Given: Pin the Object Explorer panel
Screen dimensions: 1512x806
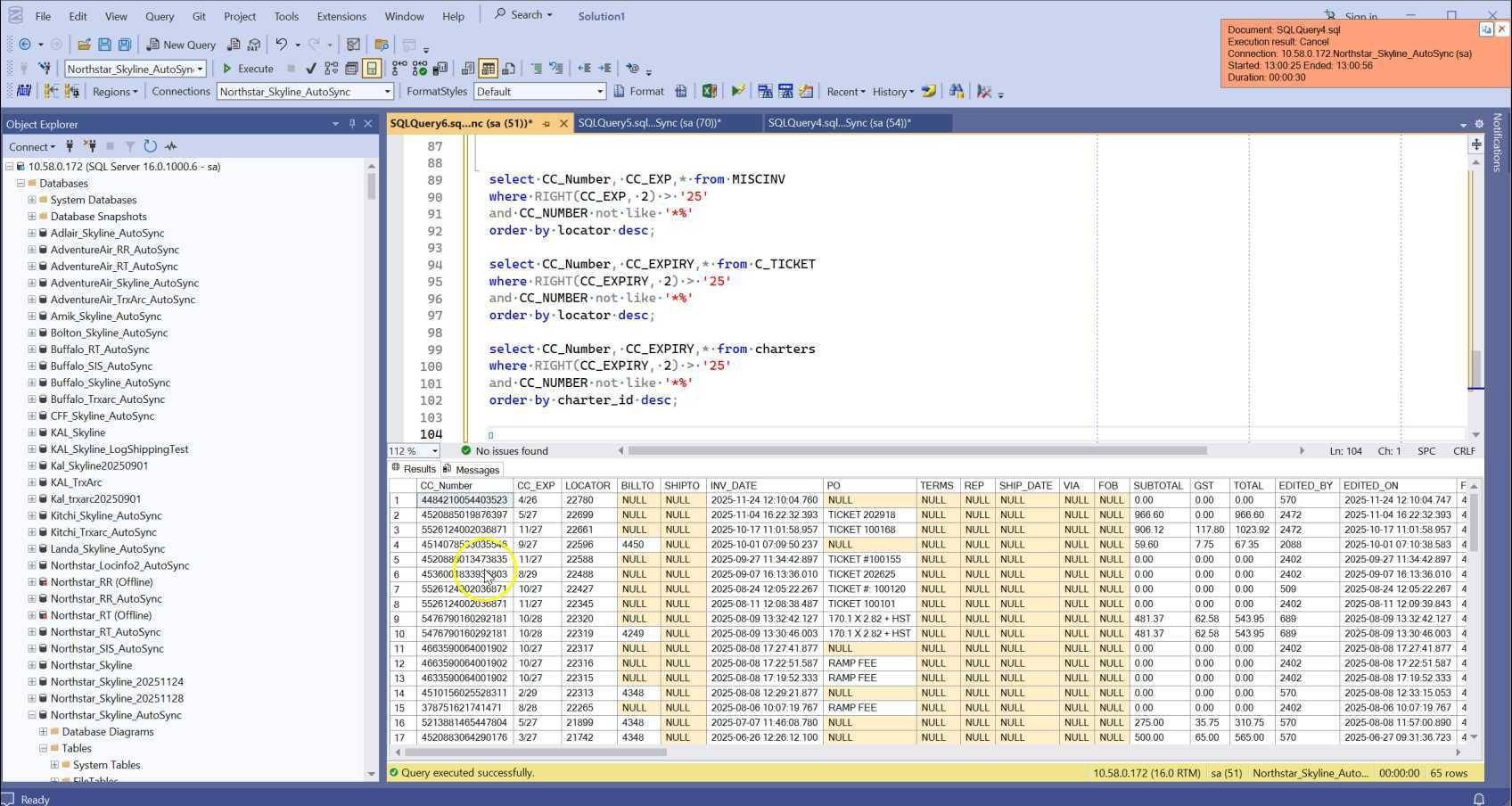Looking at the screenshot, I should [x=352, y=124].
